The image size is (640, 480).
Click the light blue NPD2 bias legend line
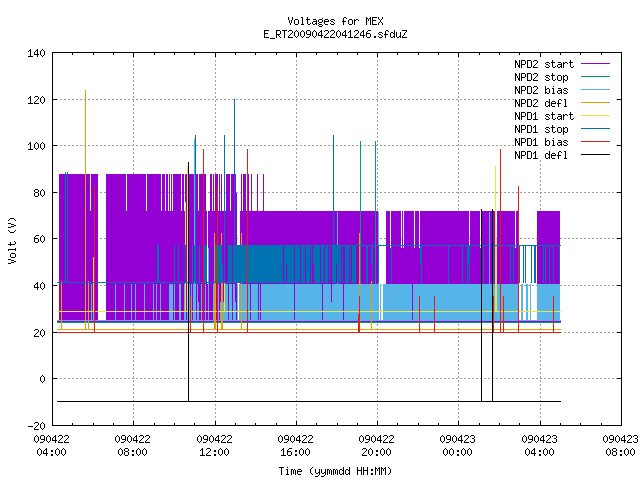596,89
